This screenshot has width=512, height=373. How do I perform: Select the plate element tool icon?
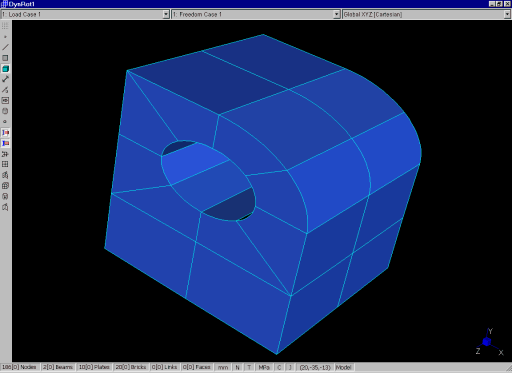[5, 58]
